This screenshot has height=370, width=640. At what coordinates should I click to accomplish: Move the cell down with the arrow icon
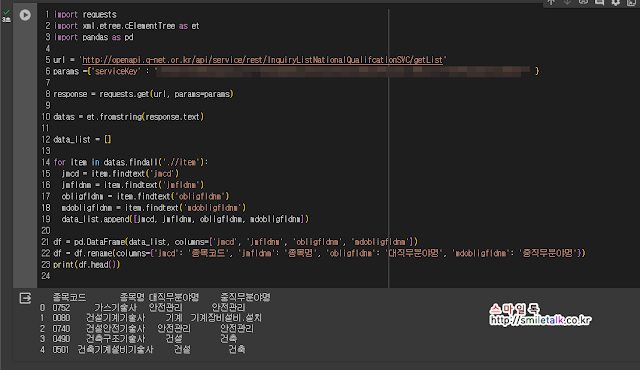point(567,2)
